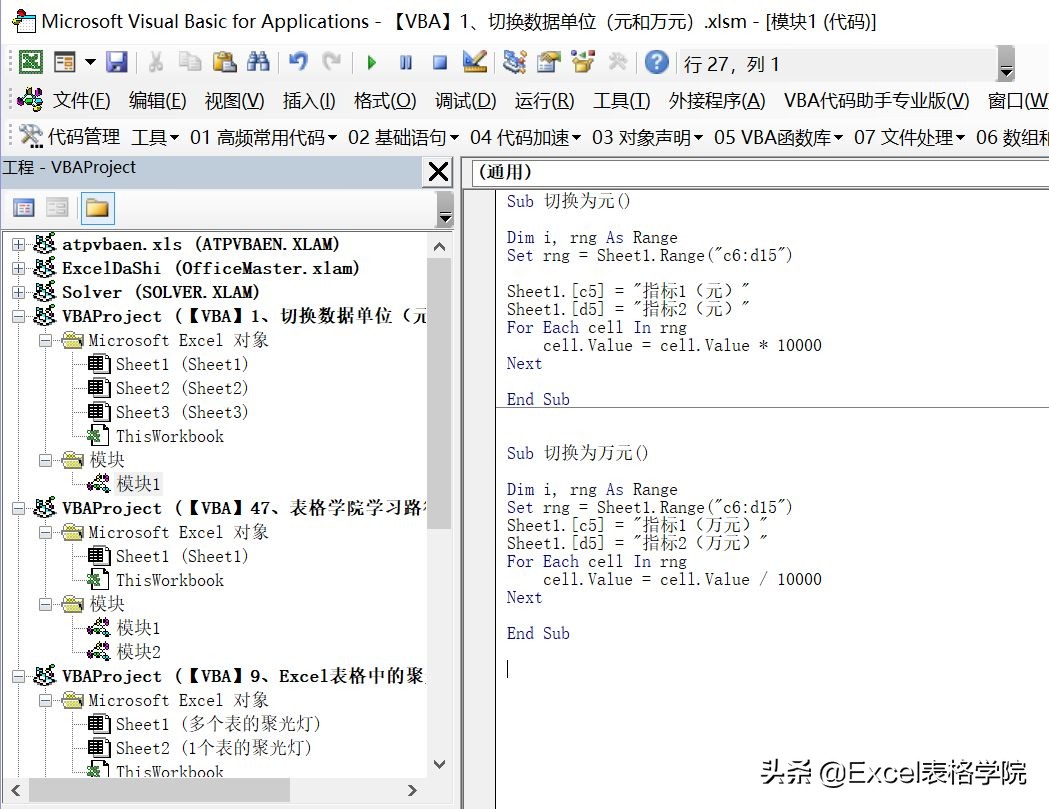
Task: Open the 02 基础语句 dropdown
Action: [403, 137]
